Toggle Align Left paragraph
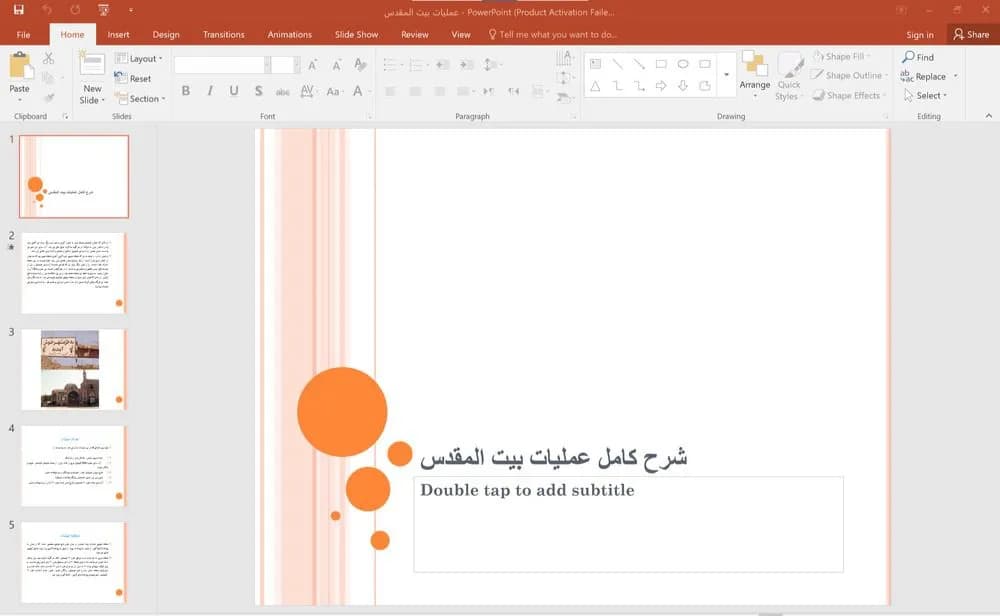 tap(390, 91)
